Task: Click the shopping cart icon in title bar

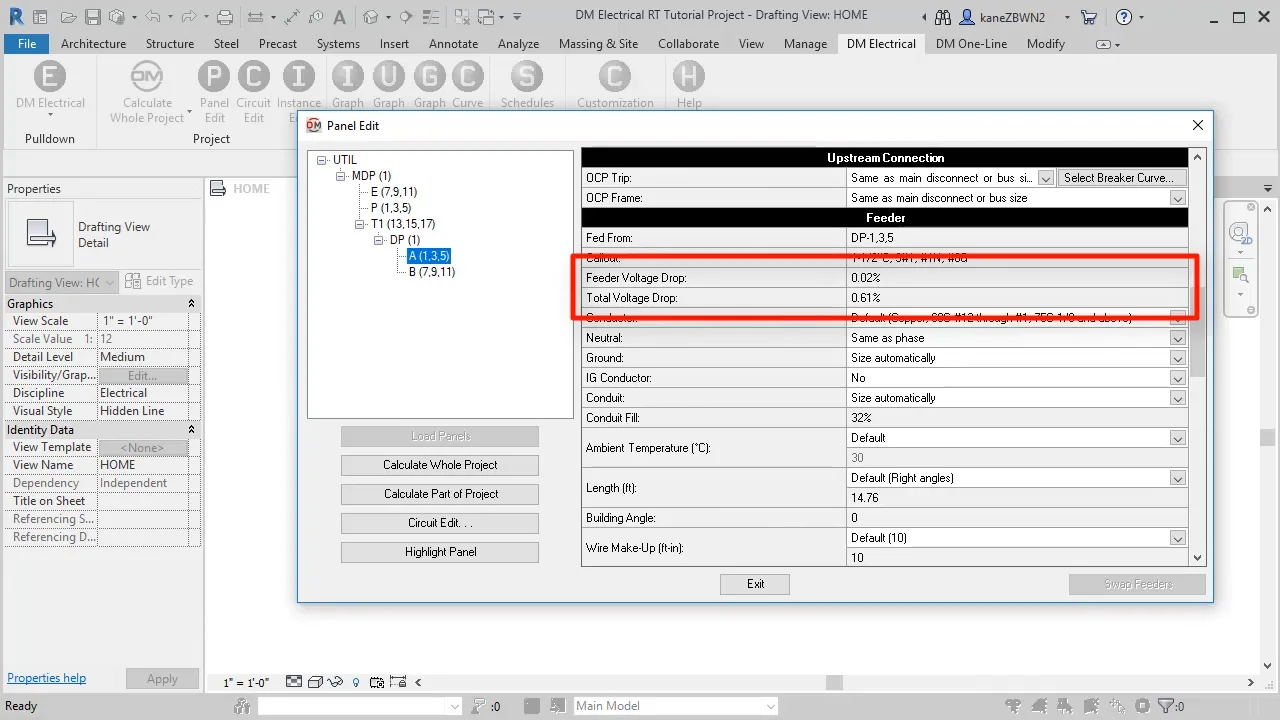Action: (1089, 17)
